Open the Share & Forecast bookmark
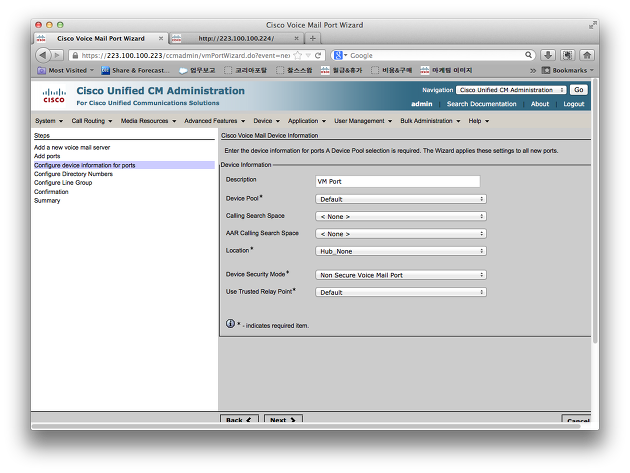The image size is (630, 473). click(135, 70)
